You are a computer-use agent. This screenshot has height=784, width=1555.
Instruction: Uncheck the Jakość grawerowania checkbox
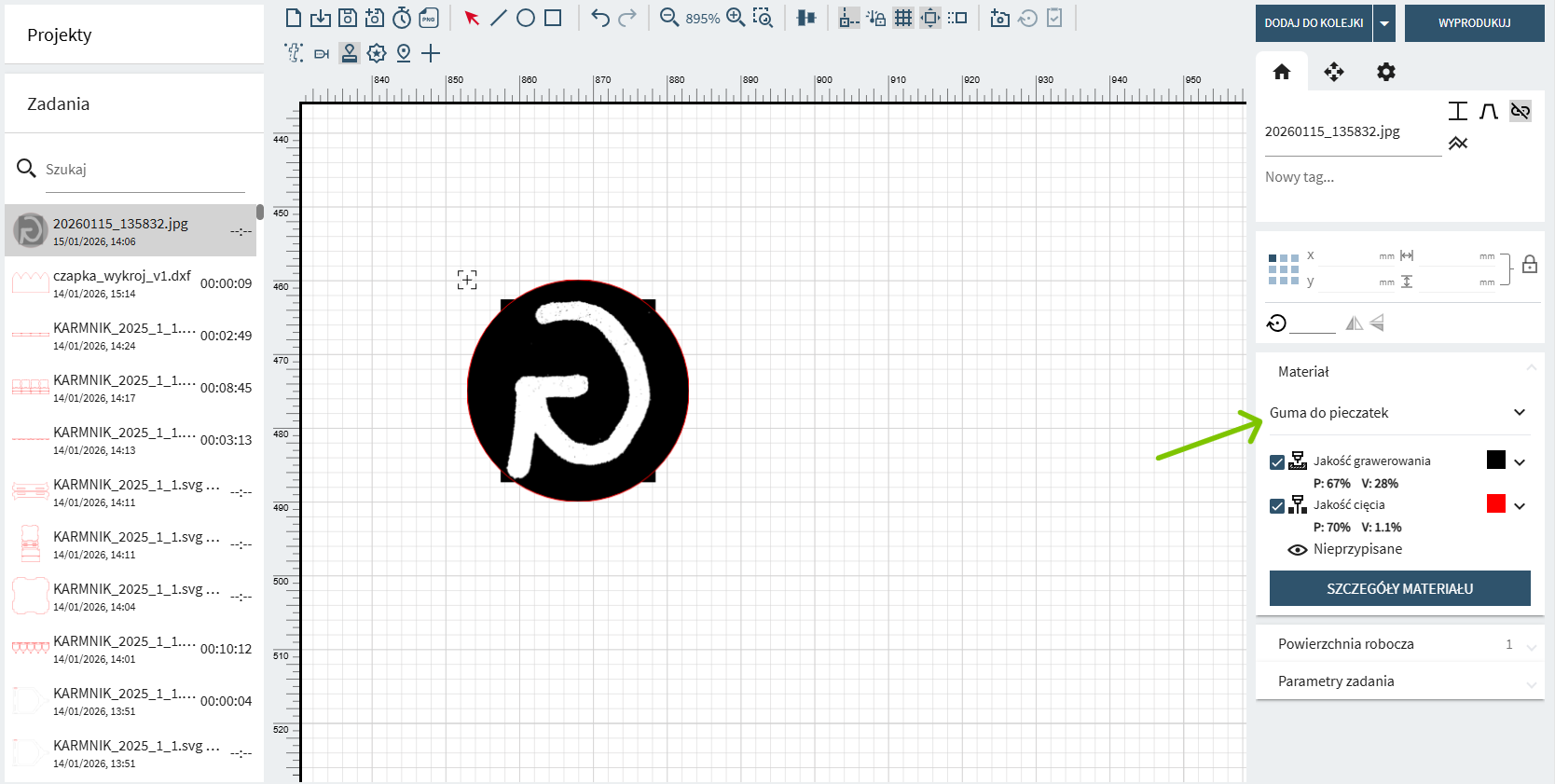1277,462
